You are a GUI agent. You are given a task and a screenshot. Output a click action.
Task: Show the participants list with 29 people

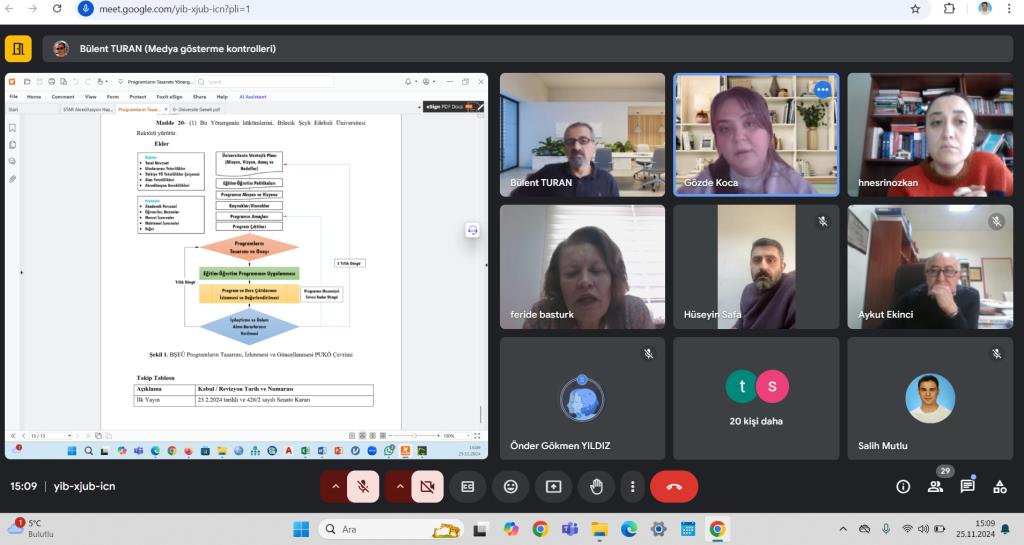[935, 486]
